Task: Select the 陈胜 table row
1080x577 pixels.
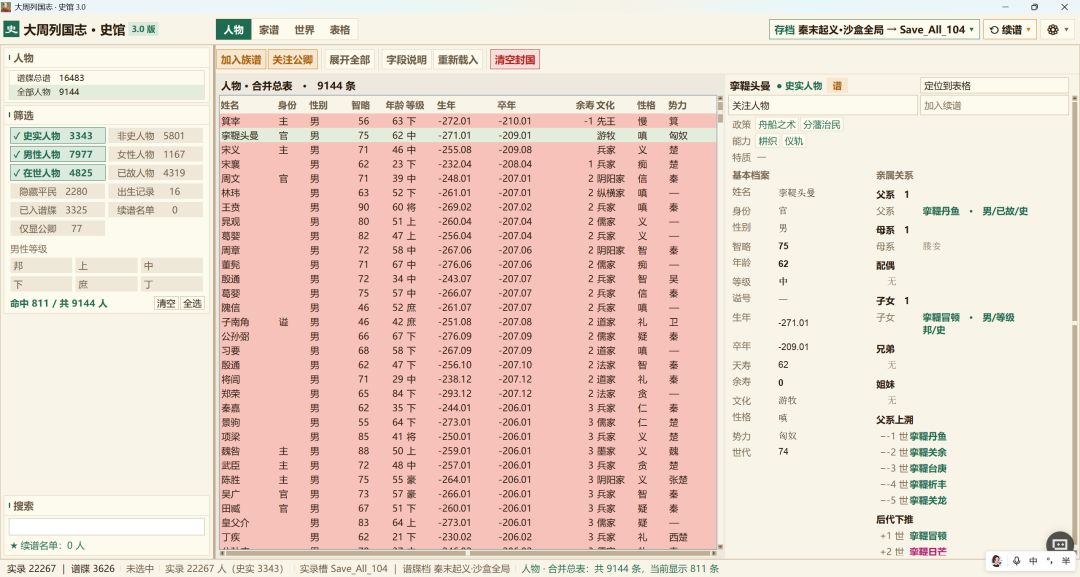Action: 467,479
